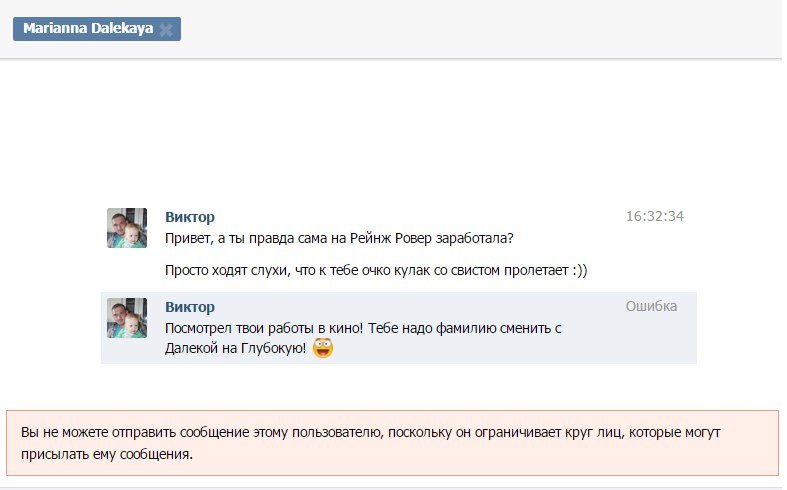Click the surprised smiley emoji

[x=323, y=348]
